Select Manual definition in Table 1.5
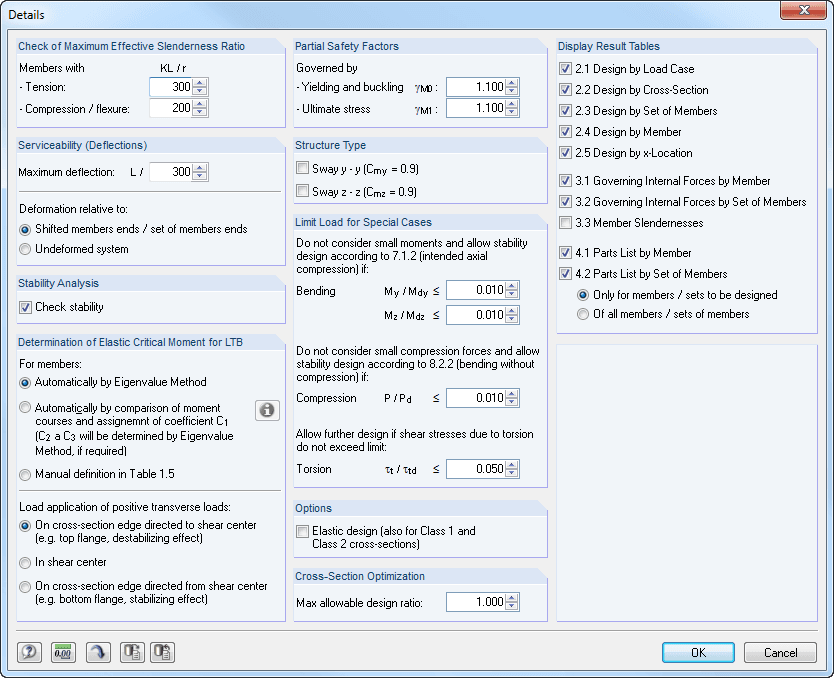This screenshot has height=678, width=834. pos(24,474)
